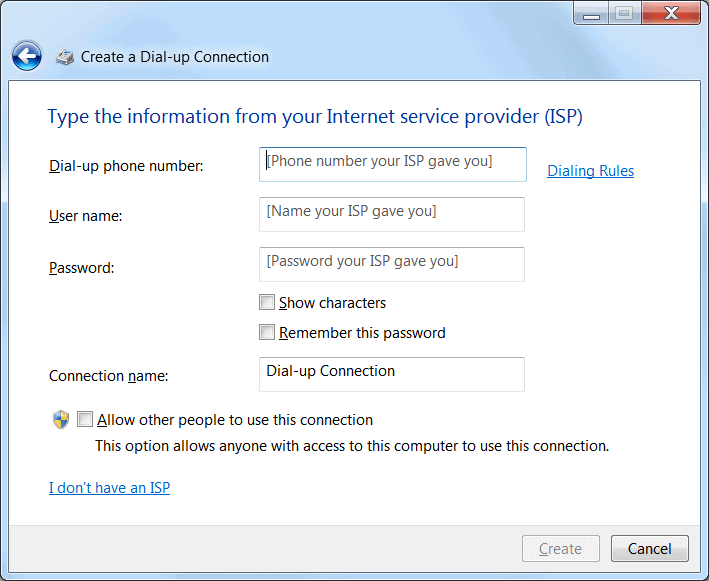709x581 pixels.
Task: Click into the User name field
Action: pos(392,214)
